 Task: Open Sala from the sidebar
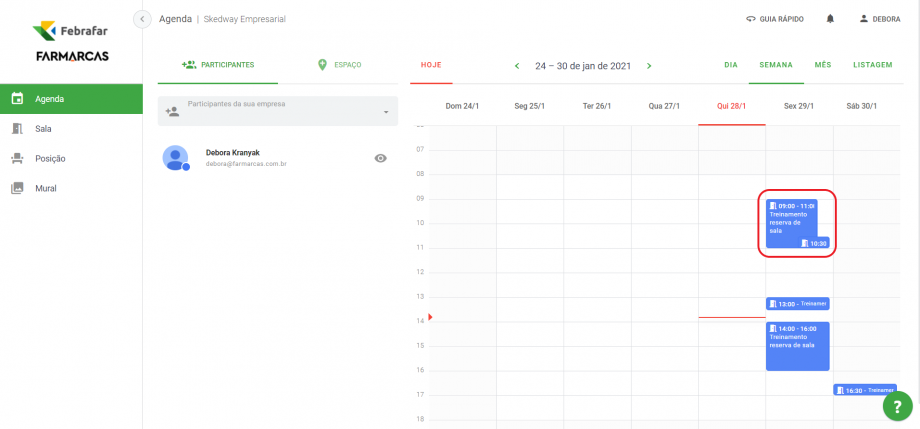click(43, 129)
